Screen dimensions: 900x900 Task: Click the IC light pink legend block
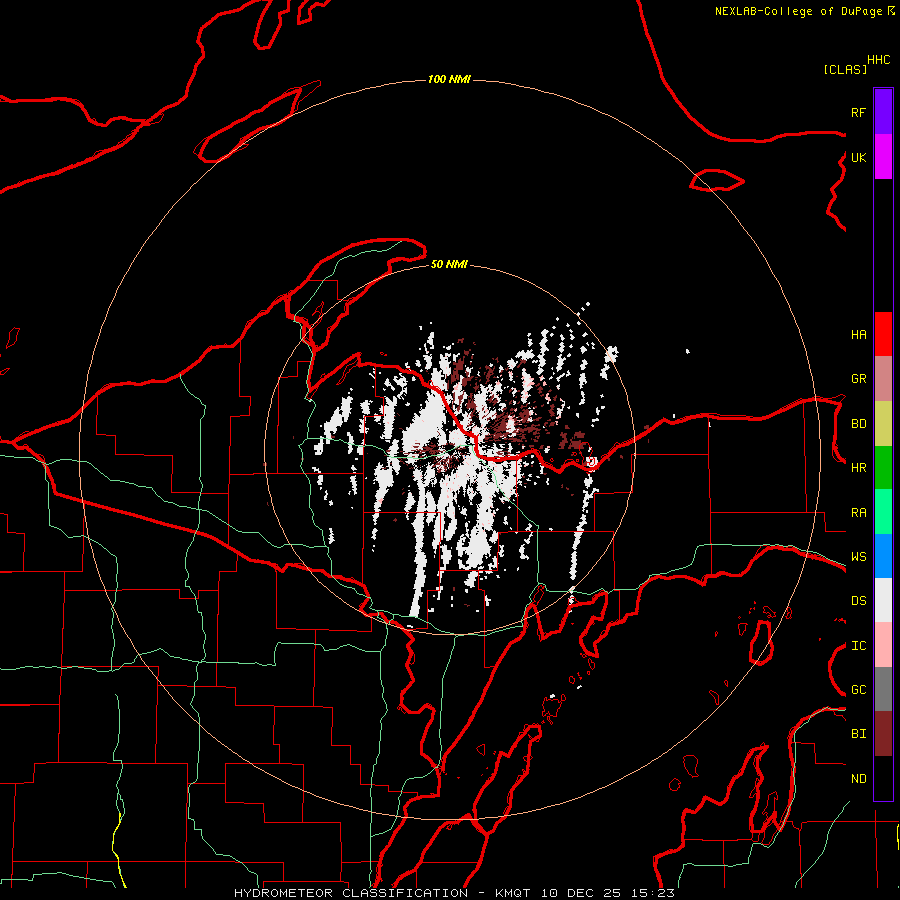tap(883, 645)
